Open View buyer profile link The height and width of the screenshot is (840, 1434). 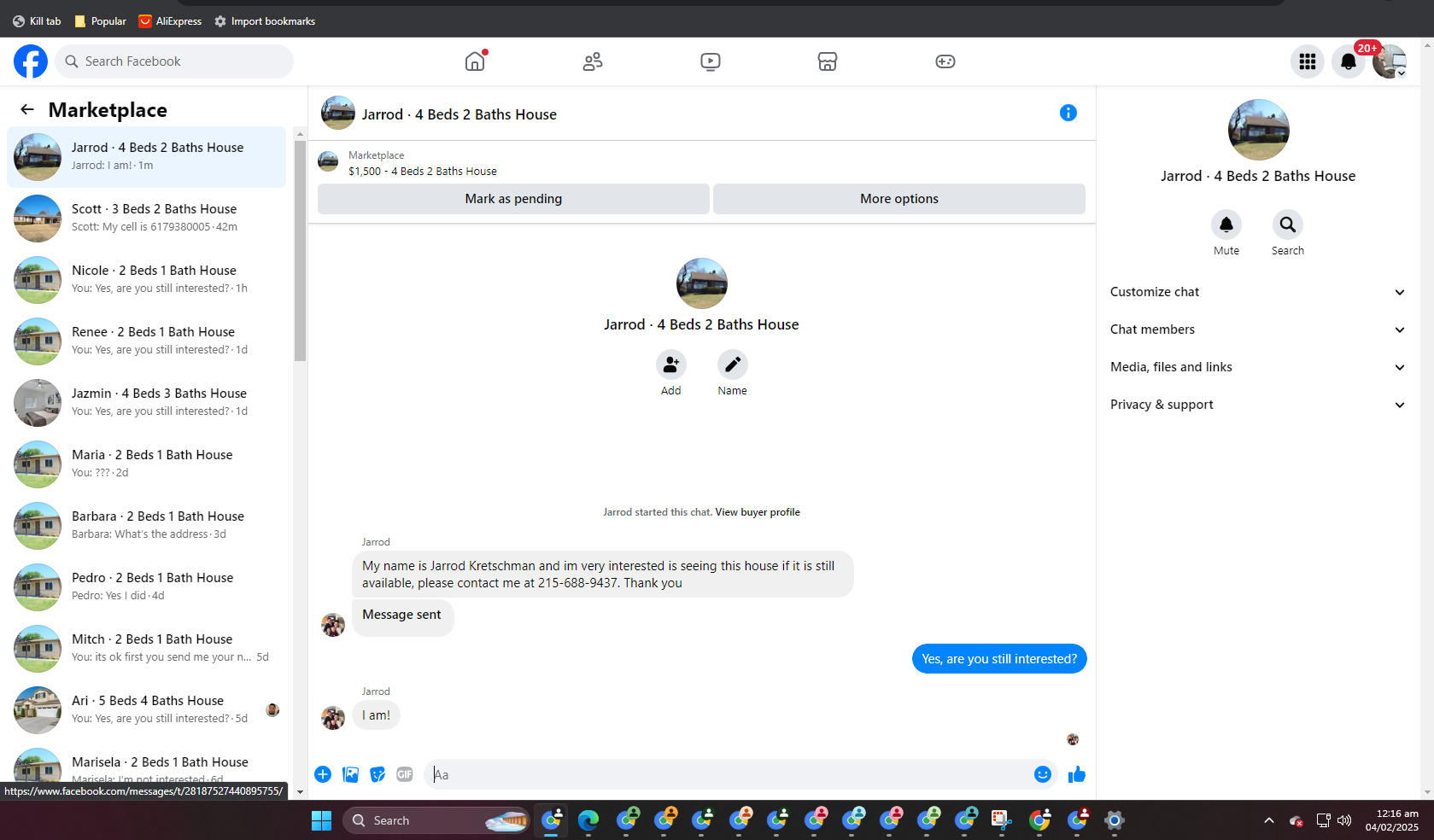(x=758, y=512)
